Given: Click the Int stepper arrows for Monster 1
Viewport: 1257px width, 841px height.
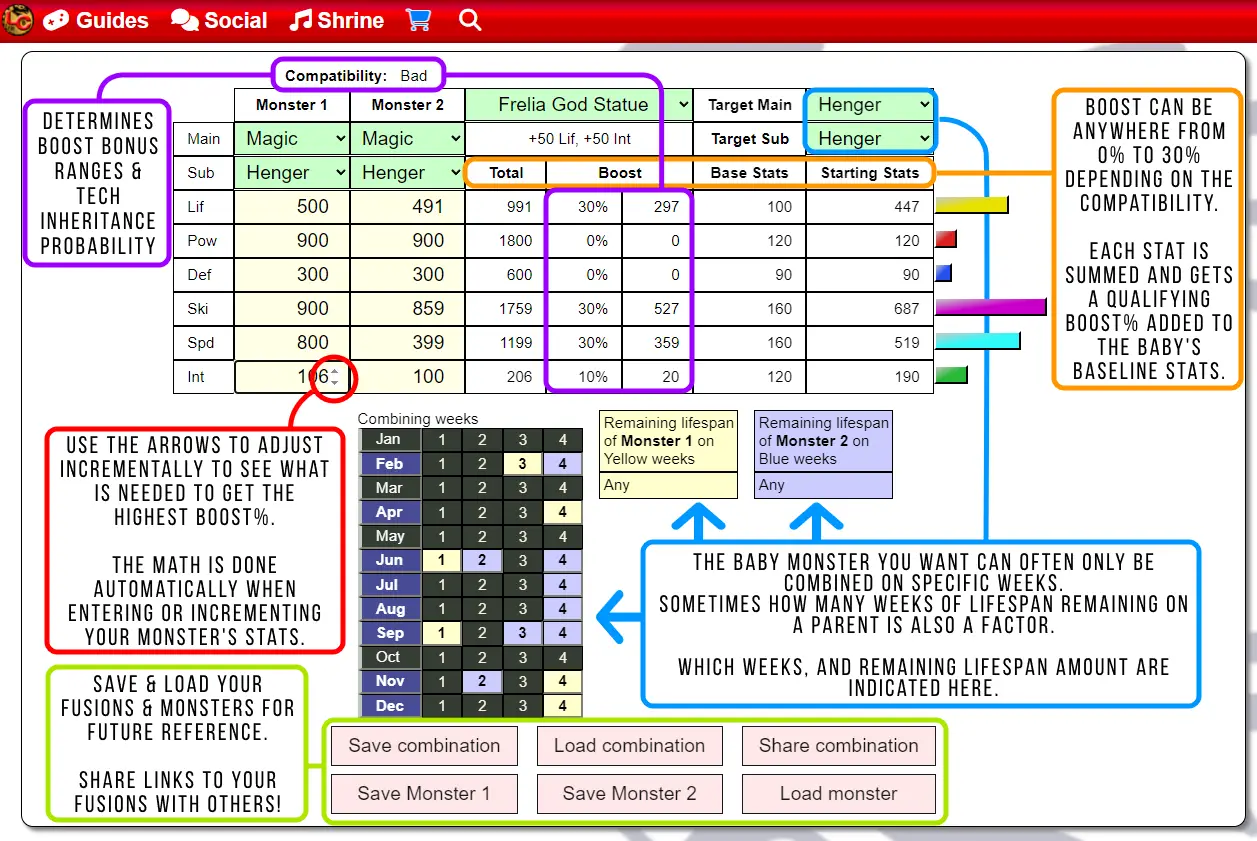Looking at the screenshot, I should pos(336,377).
